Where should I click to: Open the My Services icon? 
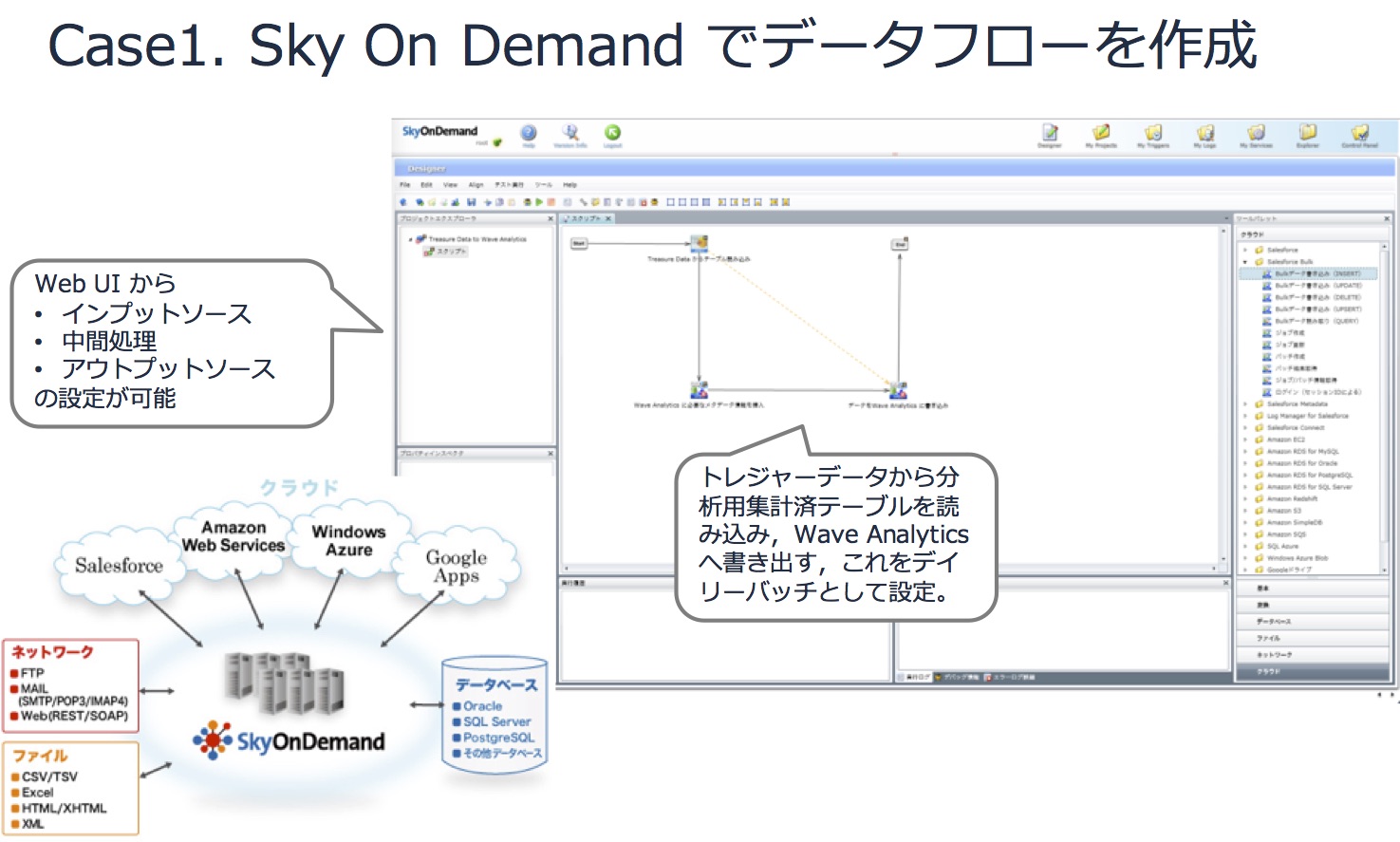click(1256, 133)
